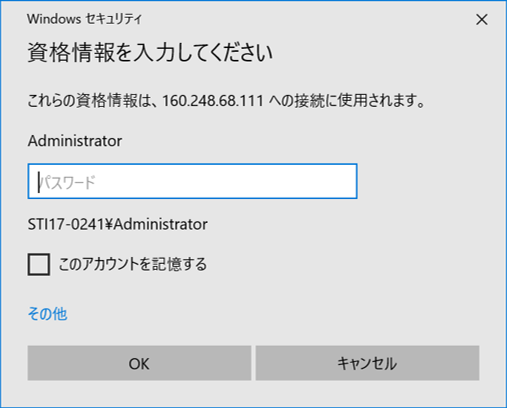Focus the パスワード input field
Image resolution: width=507 pixels, height=408 pixels.
point(192,181)
